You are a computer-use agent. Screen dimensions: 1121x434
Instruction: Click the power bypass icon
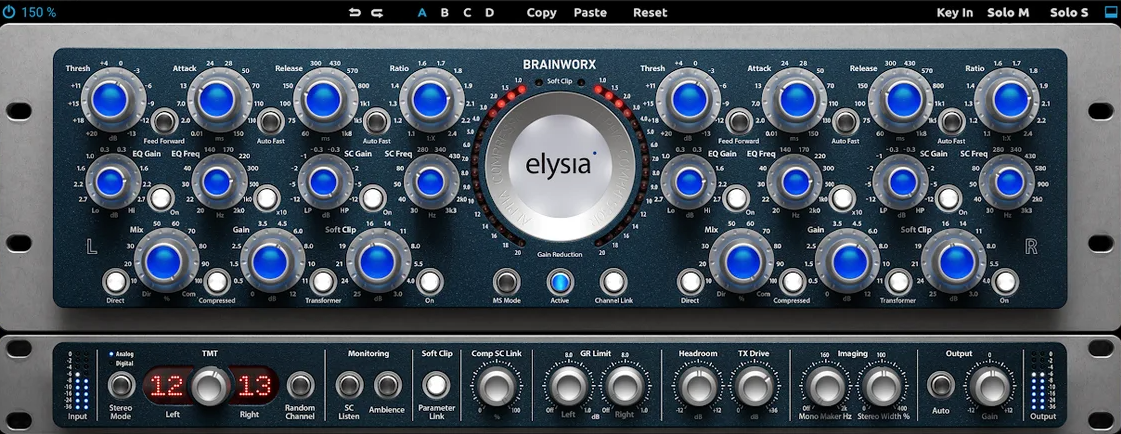coord(9,12)
